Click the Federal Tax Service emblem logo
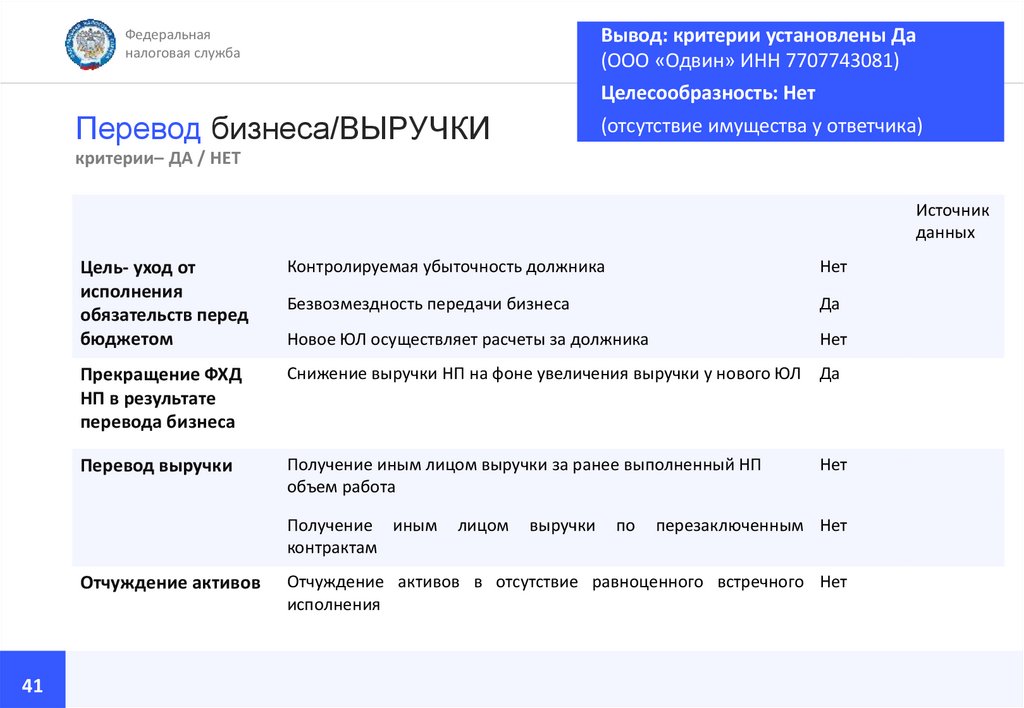Screen dimensions: 1024x708 (x=90, y=44)
